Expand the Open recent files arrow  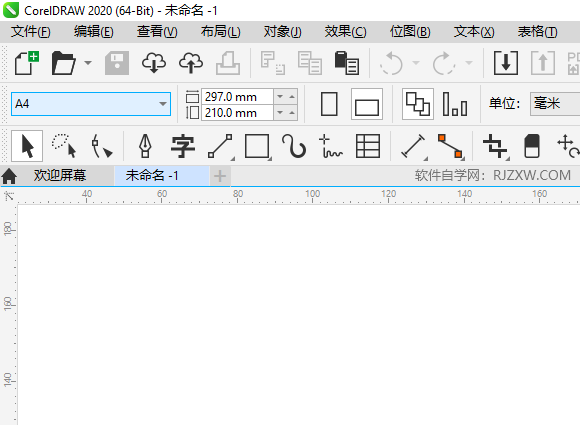(x=88, y=63)
